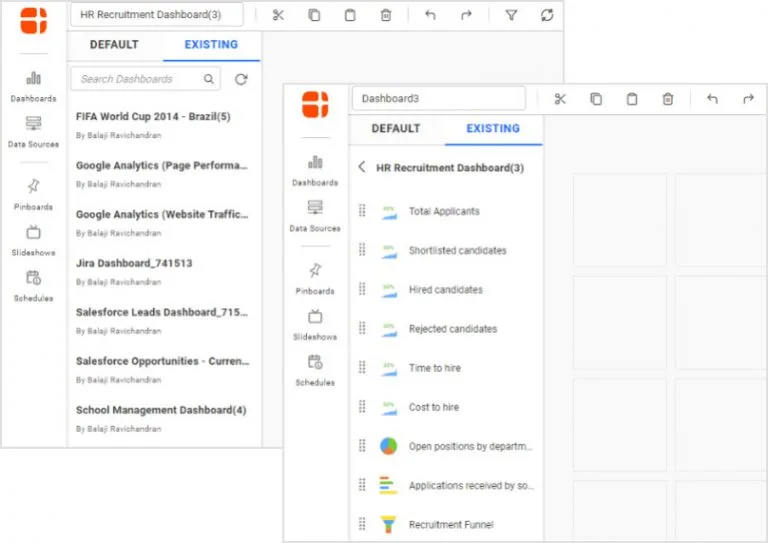This screenshot has height=543, width=768.
Task: Select the Open positions by department pie widget
Action: click(470, 446)
